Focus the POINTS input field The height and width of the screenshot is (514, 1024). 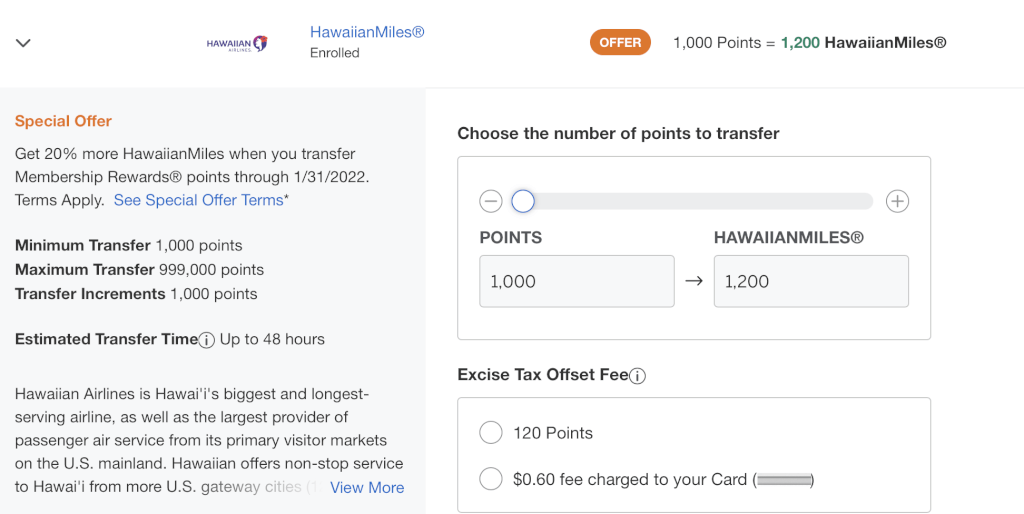click(577, 281)
